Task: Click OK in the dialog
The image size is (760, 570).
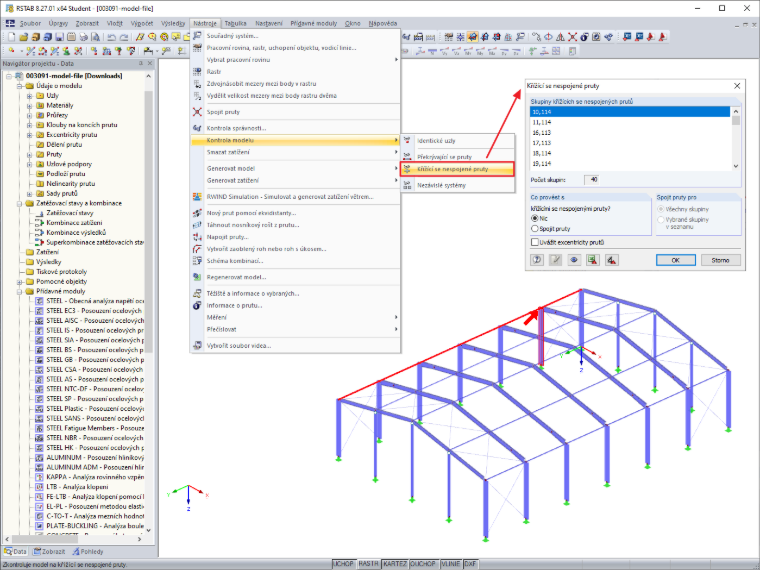Action: (x=676, y=260)
